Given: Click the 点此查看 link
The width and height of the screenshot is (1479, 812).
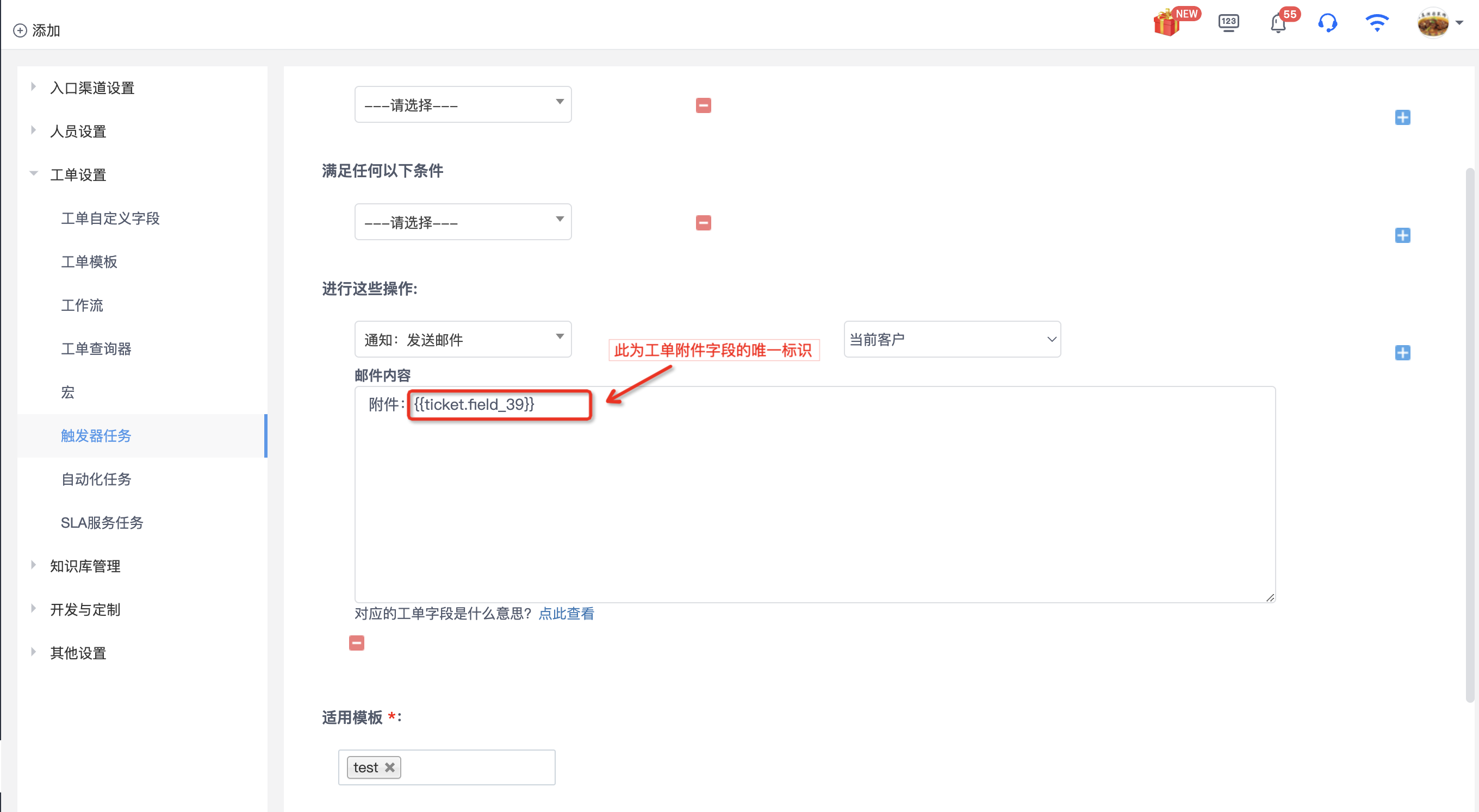Looking at the screenshot, I should pyautogui.click(x=566, y=614).
